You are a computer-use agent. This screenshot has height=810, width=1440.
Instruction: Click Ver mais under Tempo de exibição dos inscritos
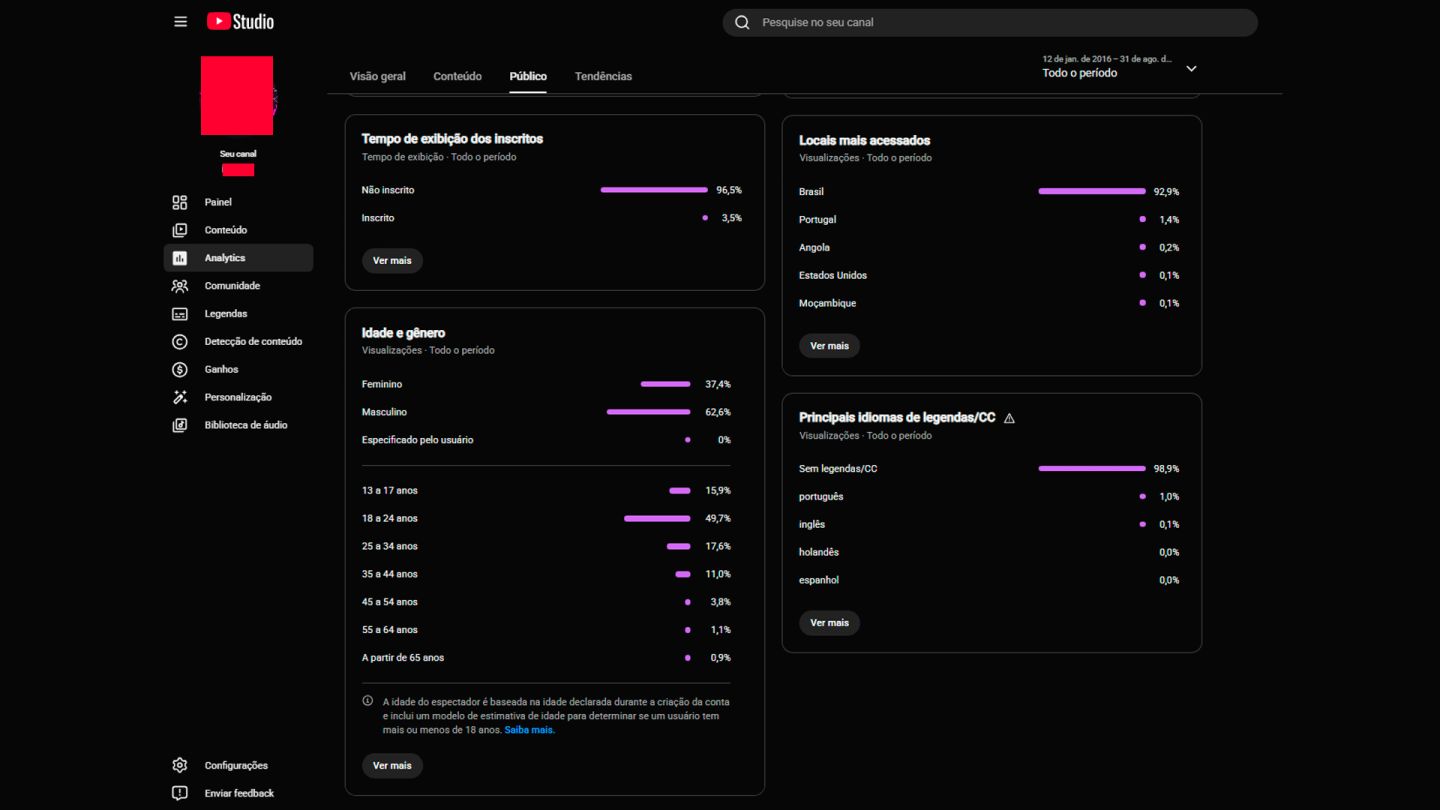coord(392,260)
